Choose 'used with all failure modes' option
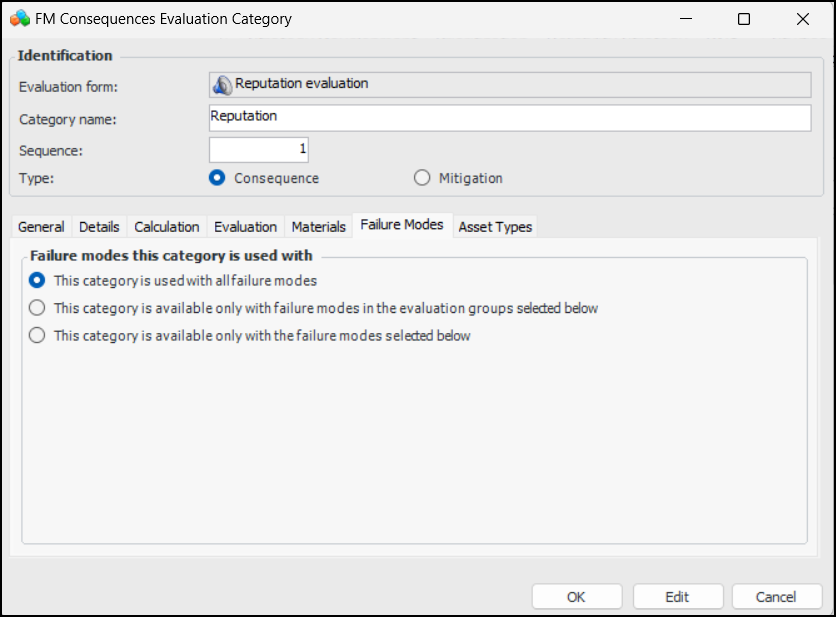This screenshot has width=836, height=617. [x=38, y=281]
